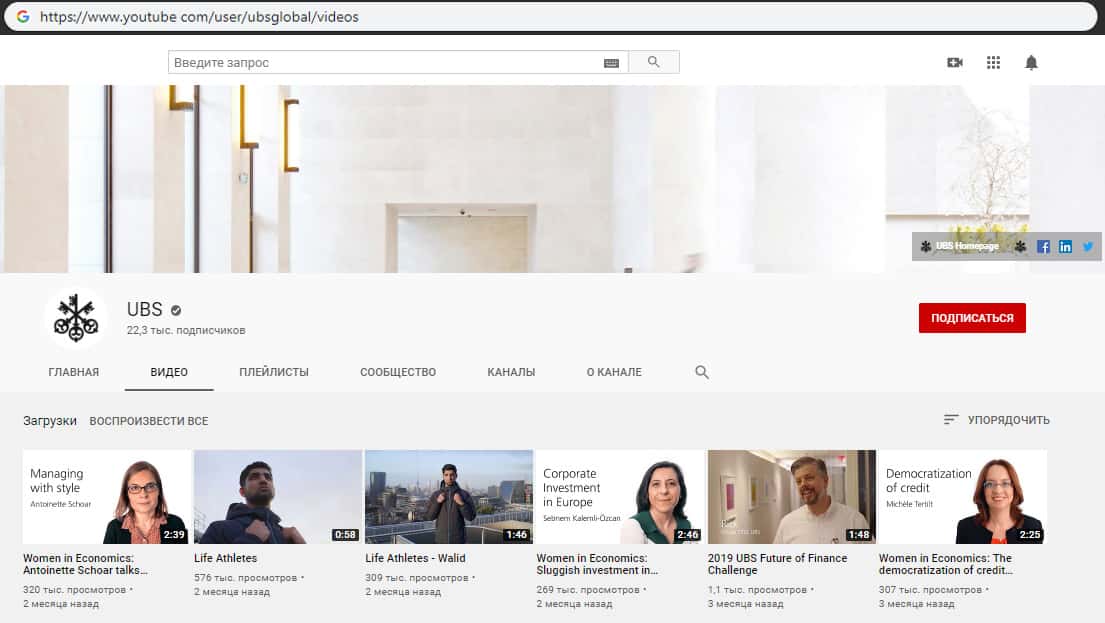Click the search magnifier button
The height and width of the screenshot is (623, 1105).
pyautogui.click(x=653, y=62)
